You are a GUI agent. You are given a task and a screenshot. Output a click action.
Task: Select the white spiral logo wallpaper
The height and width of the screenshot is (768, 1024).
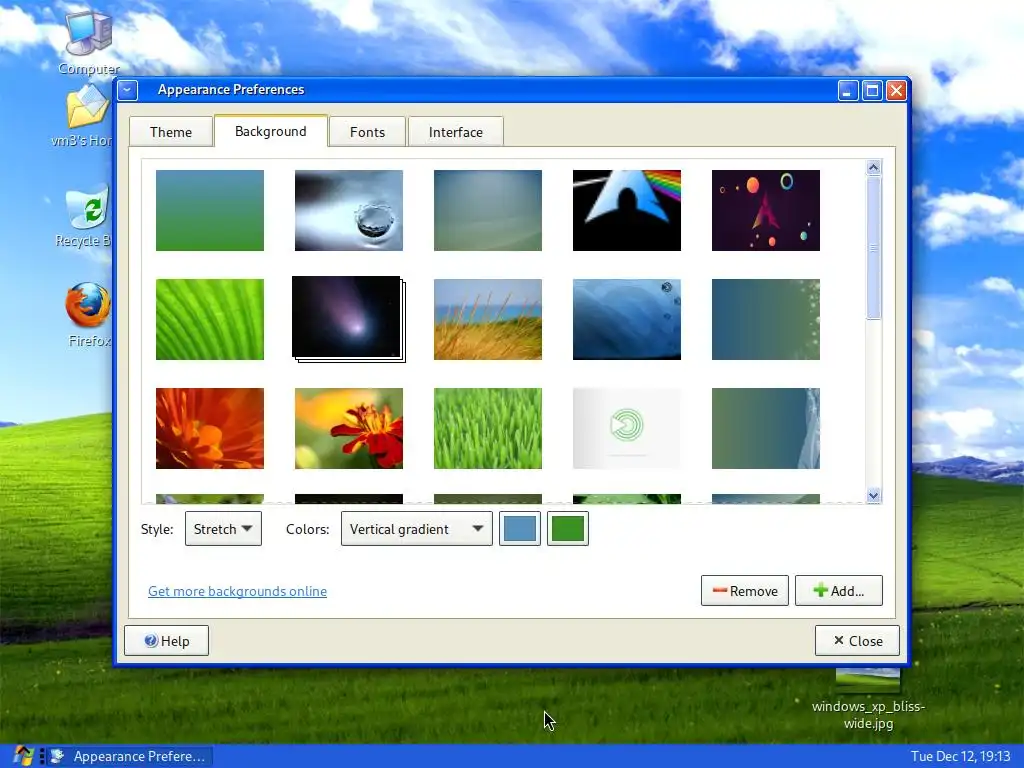tap(627, 428)
